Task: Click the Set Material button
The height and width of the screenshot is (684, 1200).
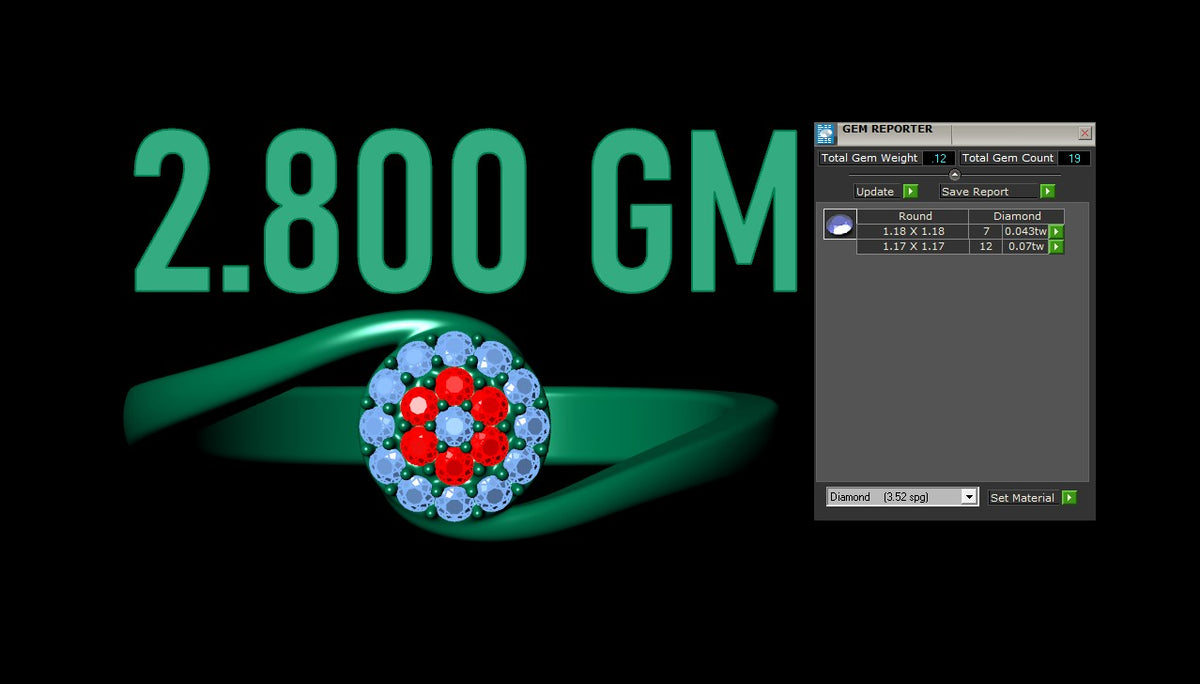Action: click(x=1025, y=497)
